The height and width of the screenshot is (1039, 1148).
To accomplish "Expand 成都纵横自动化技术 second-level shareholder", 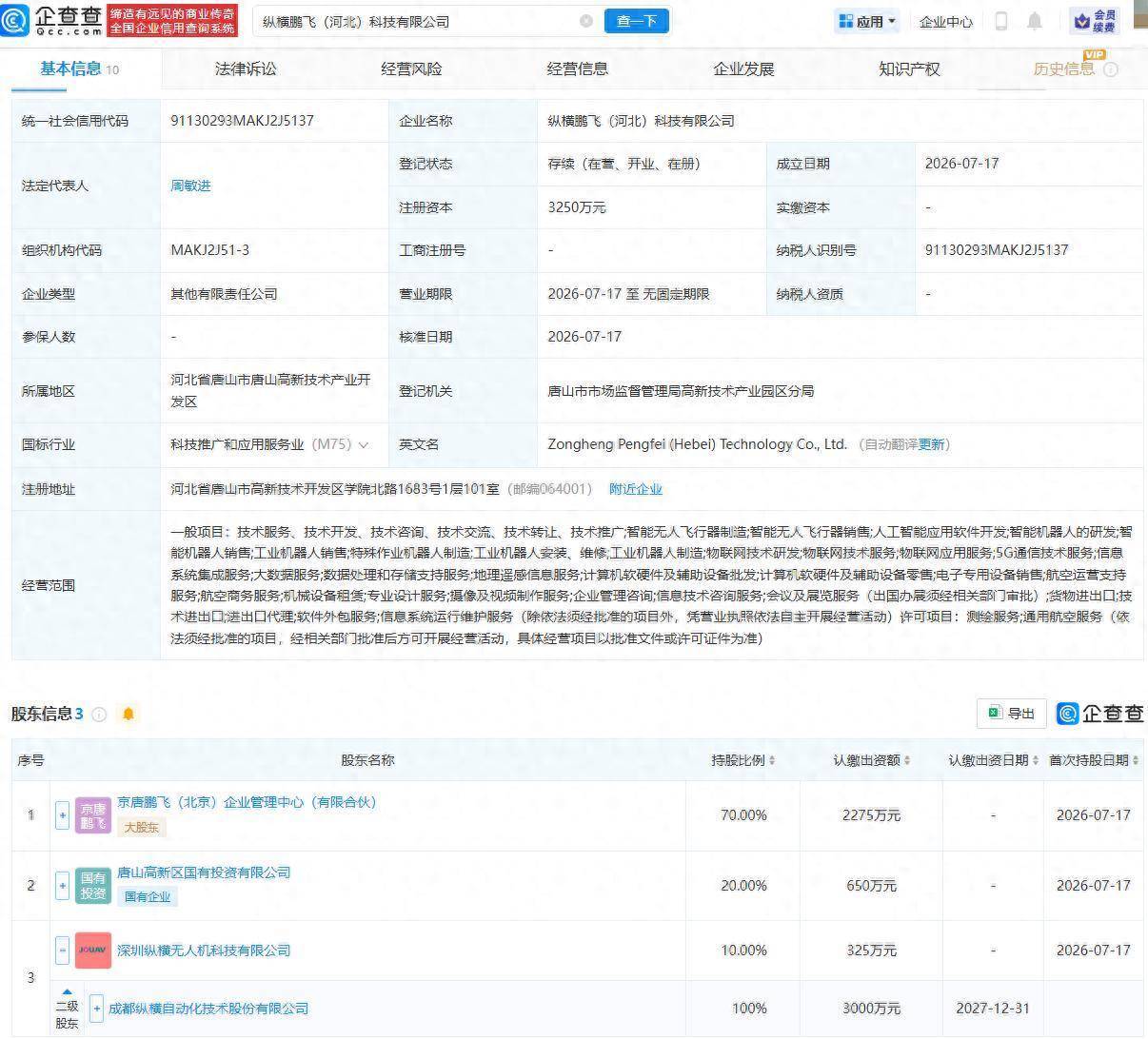I will point(96,1009).
